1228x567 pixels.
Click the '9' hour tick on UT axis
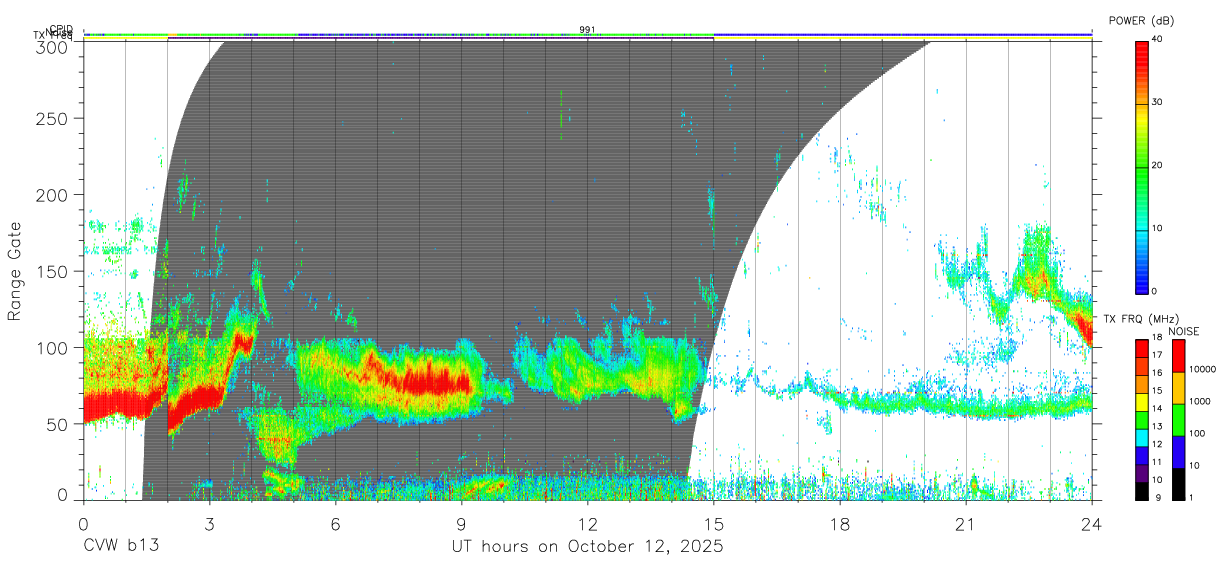click(x=461, y=523)
